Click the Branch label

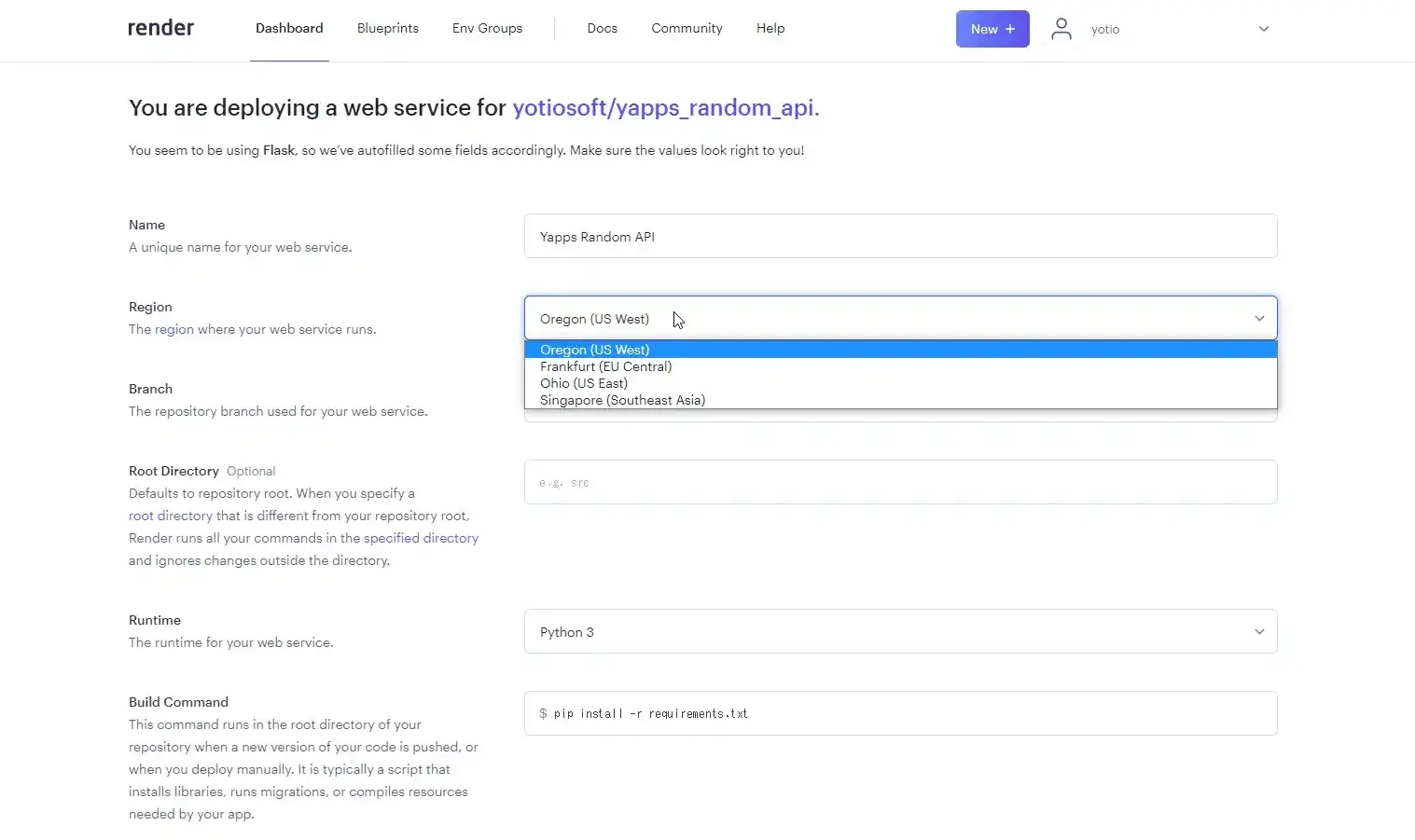point(150,389)
